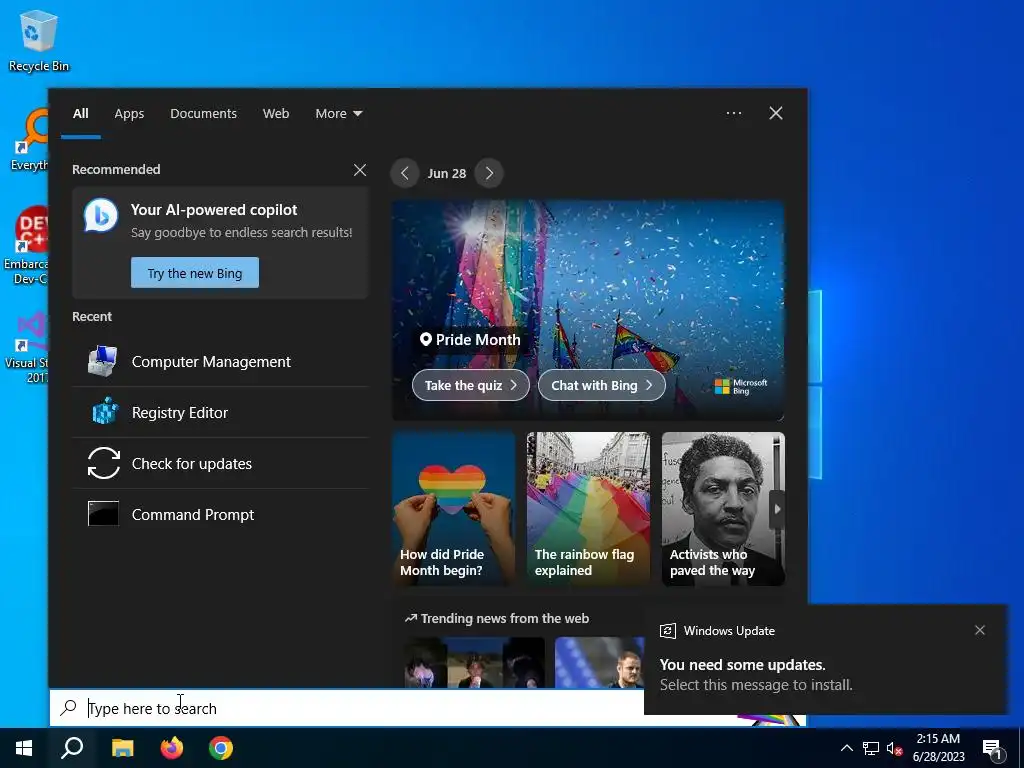The image size is (1024, 768).
Task: Open Visual Studio 2017 desktop shortcut
Action: [x=26, y=348]
